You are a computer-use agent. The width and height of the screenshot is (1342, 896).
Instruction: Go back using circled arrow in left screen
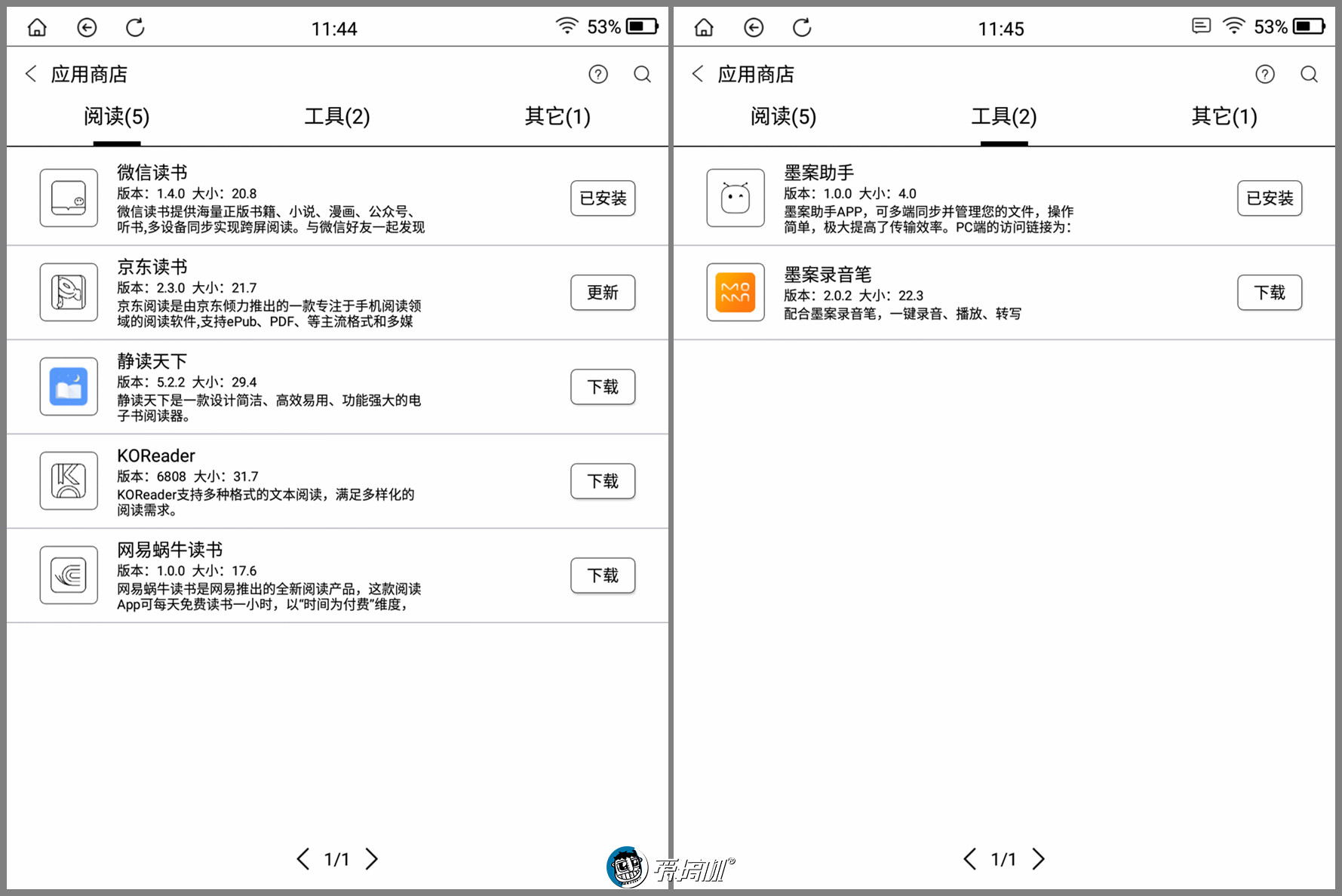(87, 28)
